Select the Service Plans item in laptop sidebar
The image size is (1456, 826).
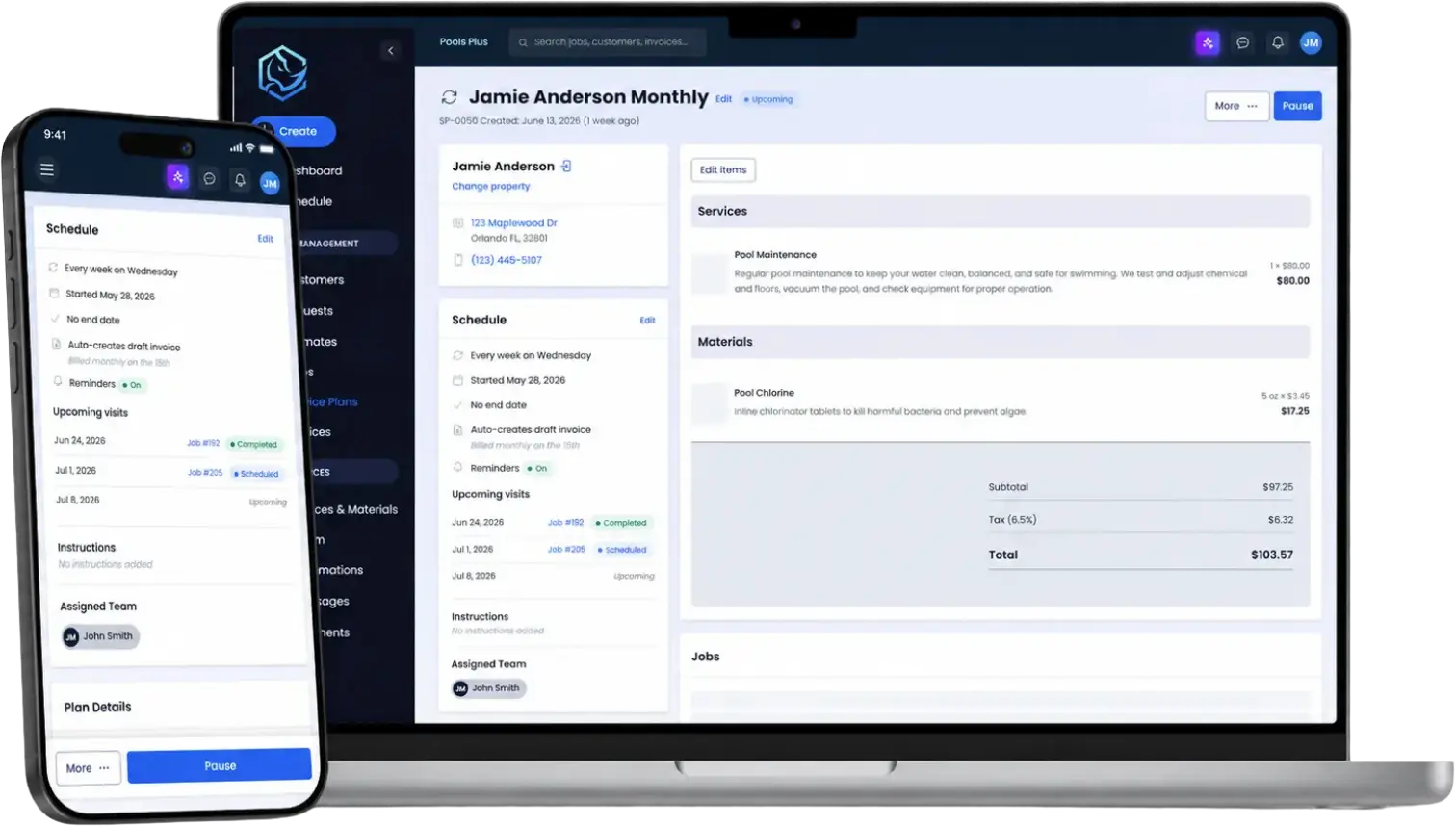click(x=332, y=401)
